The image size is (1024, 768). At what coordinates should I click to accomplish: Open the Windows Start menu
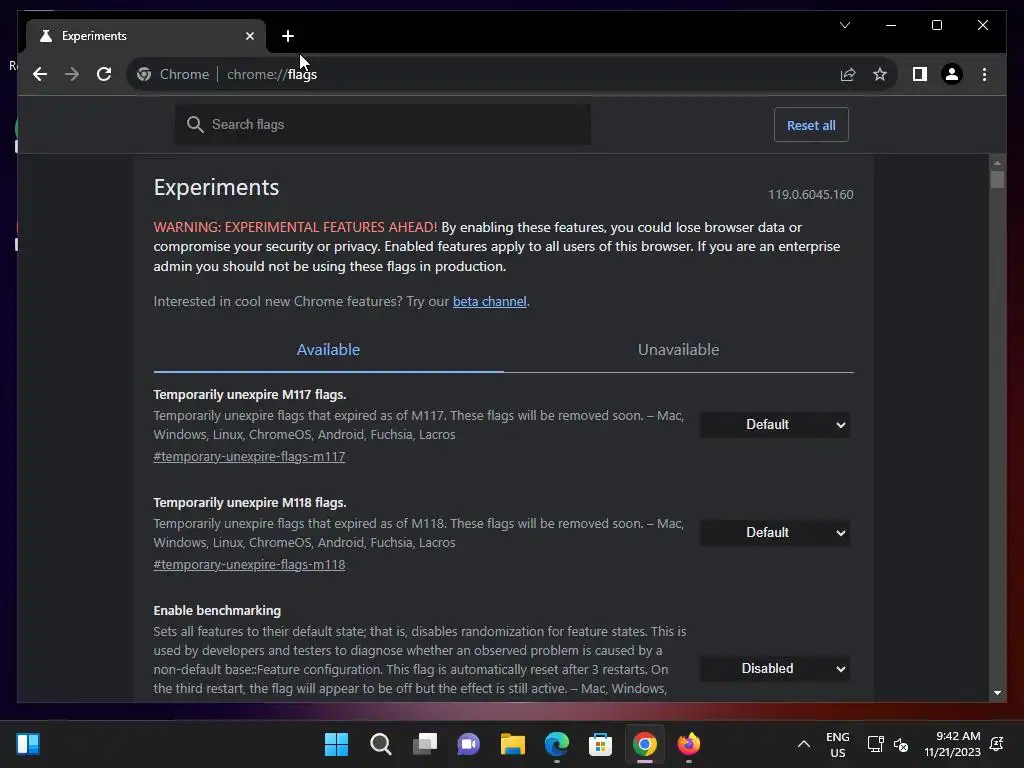click(x=336, y=744)
